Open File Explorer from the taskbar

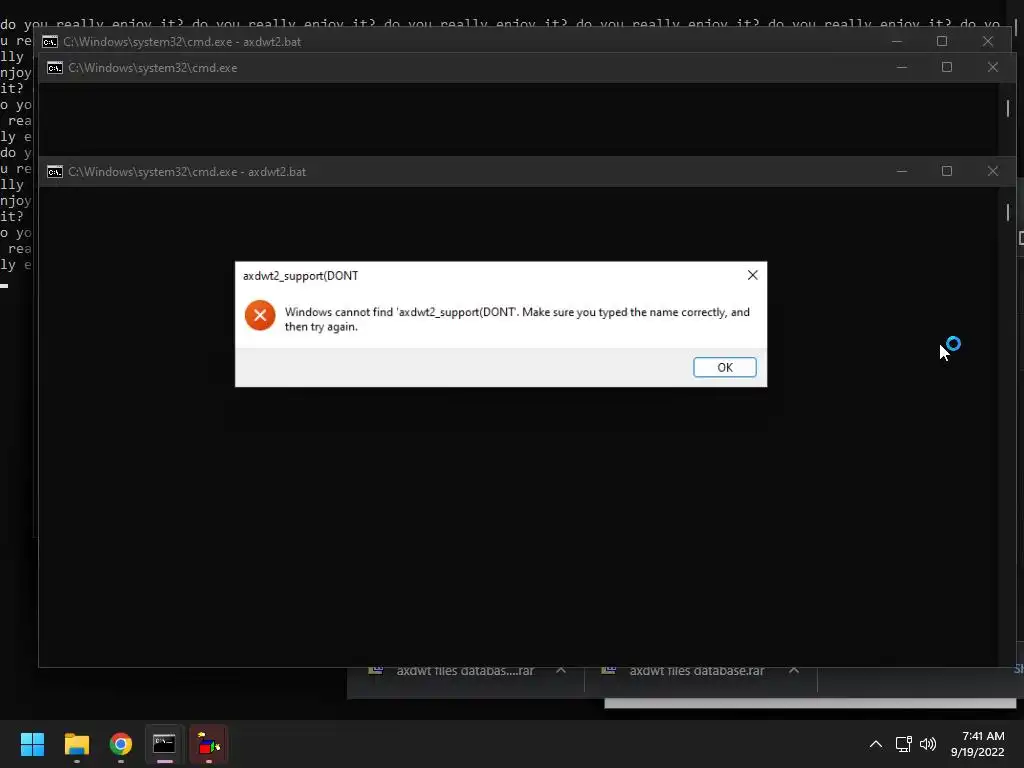tap(76, 744)
